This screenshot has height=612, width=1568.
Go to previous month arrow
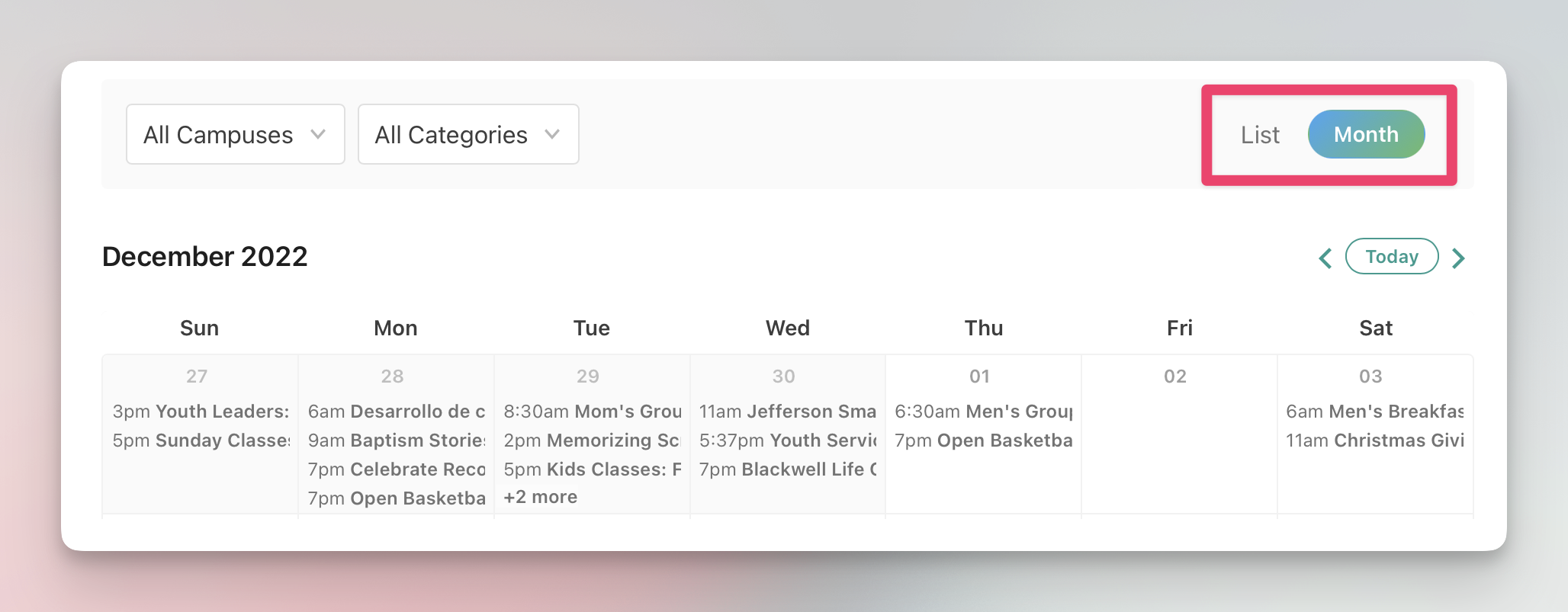point(1325,258)
